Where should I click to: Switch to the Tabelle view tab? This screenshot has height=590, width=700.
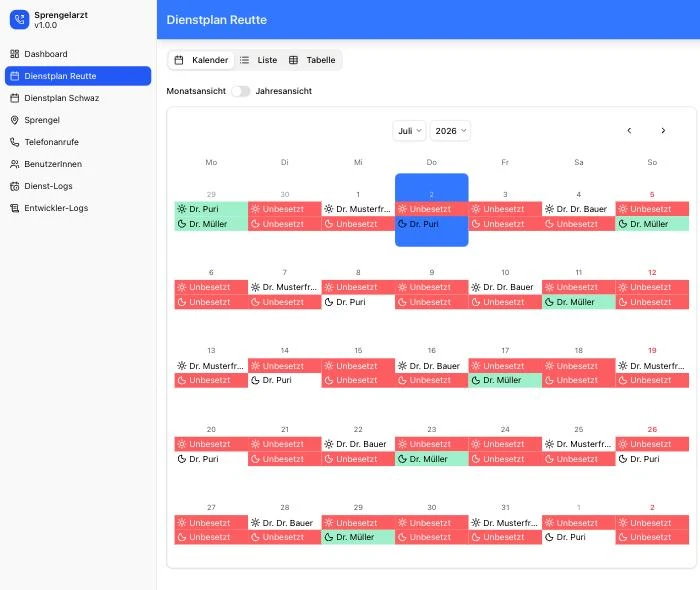click(312, 60)
